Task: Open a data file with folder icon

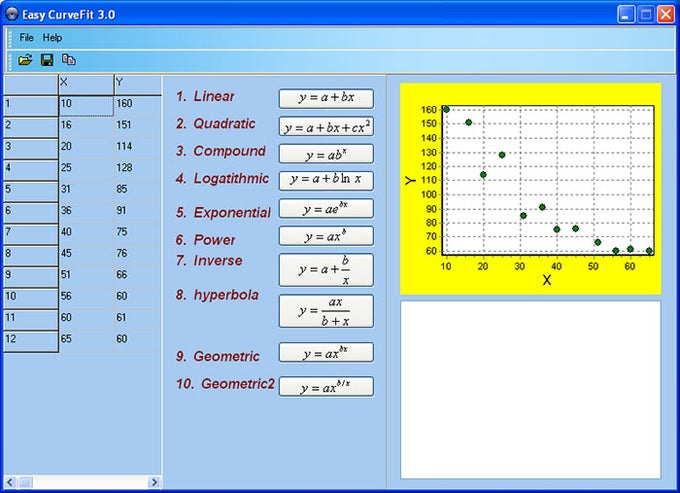Action: pos(25,59)
